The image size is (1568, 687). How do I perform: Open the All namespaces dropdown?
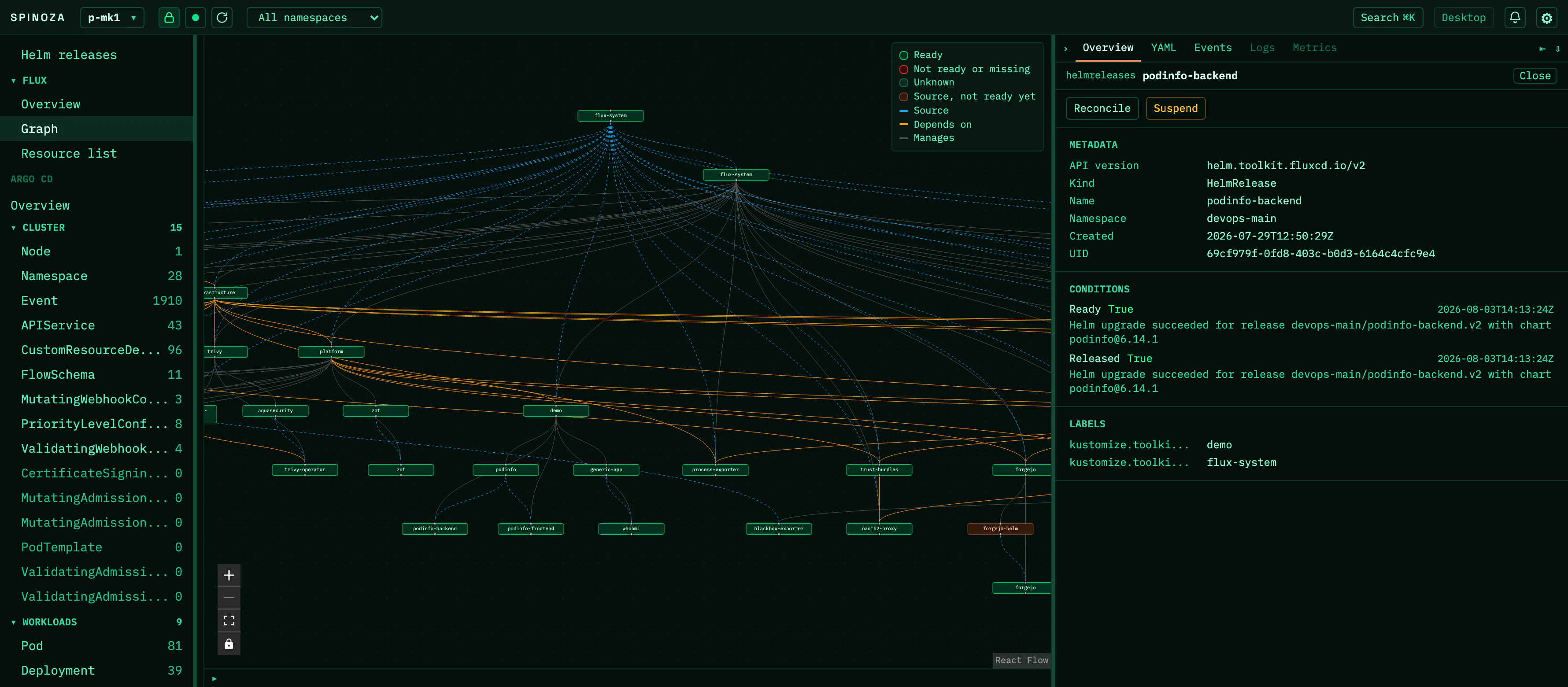(x=314, y=18)
